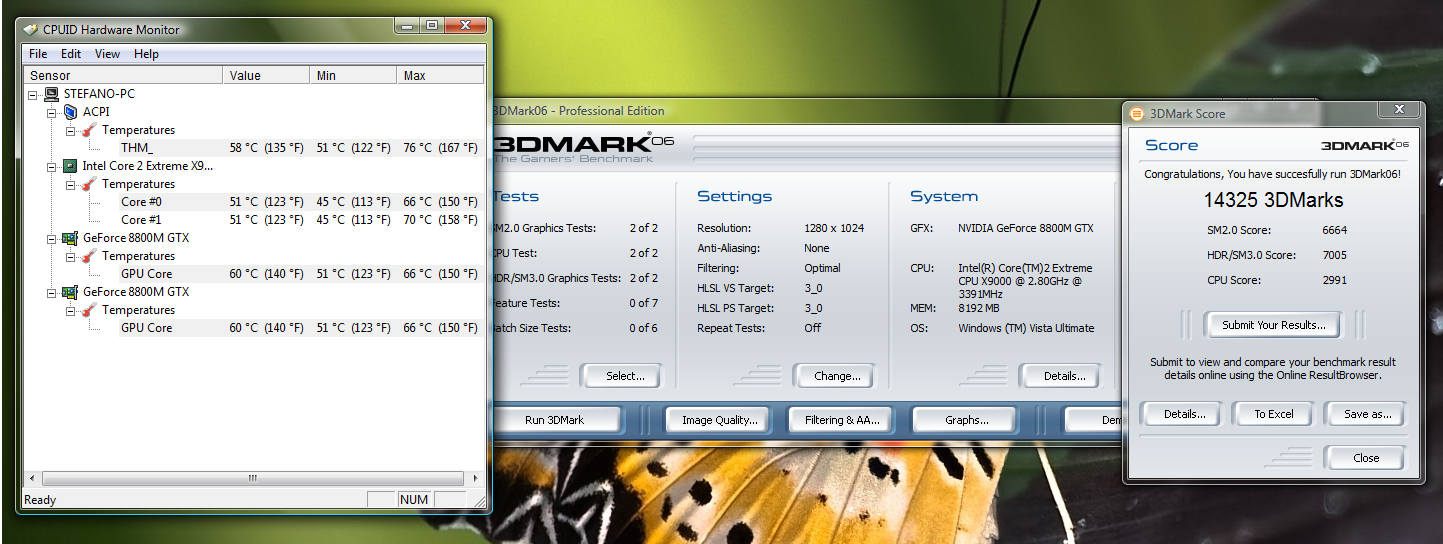The height and width of the screenshot is (544, 1443).
Task: Click the SM2.0 Score value 6664
Action: click(1334, 230)
